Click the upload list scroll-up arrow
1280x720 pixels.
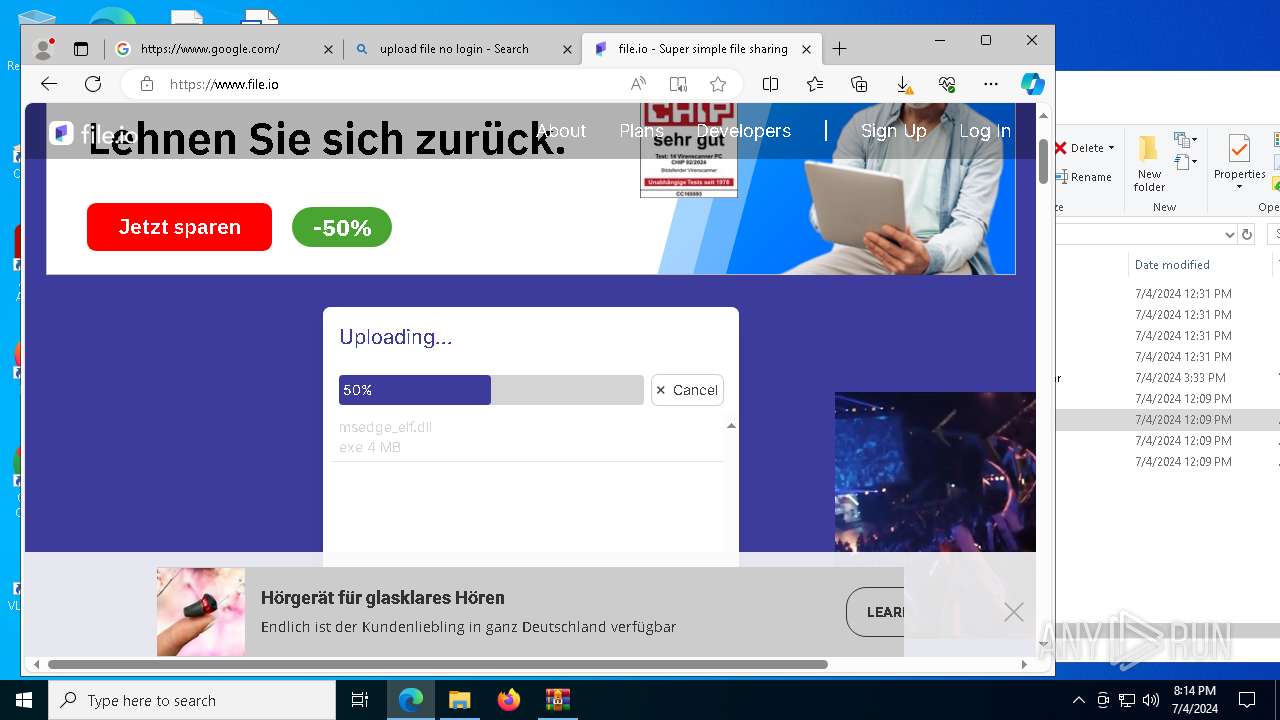(731, 426)
